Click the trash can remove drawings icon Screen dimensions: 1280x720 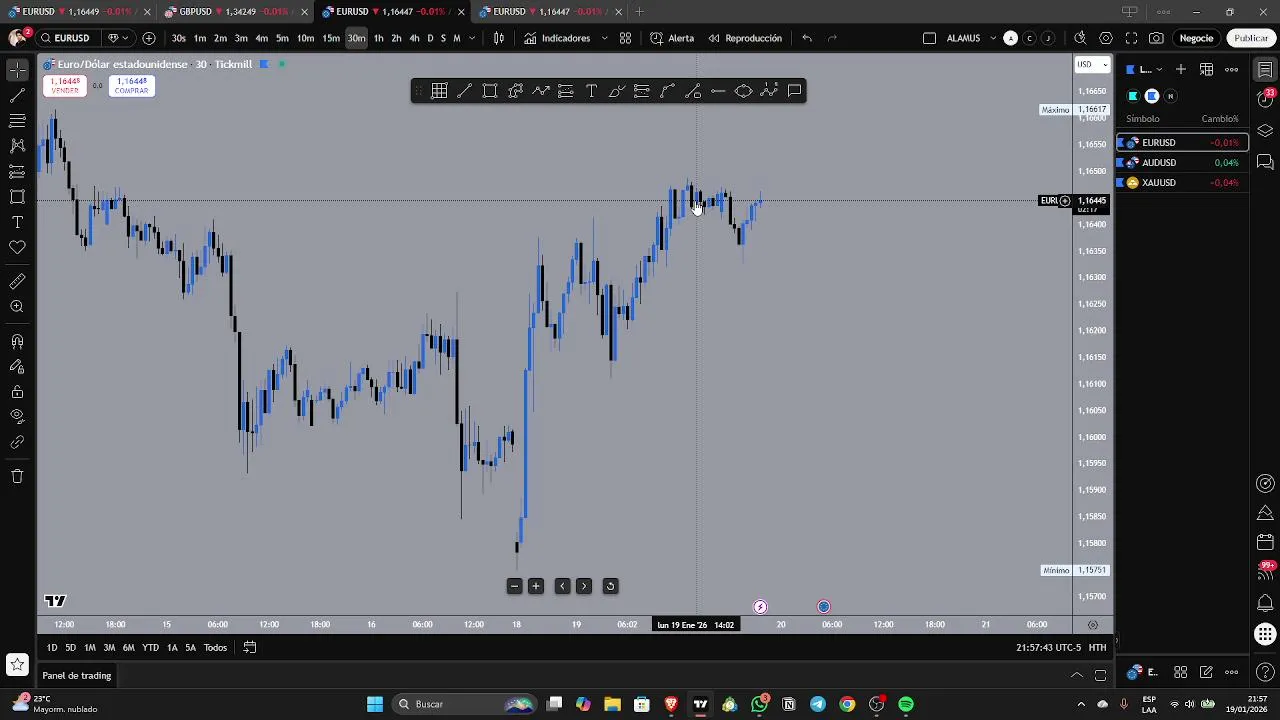[x=17, y=476]
